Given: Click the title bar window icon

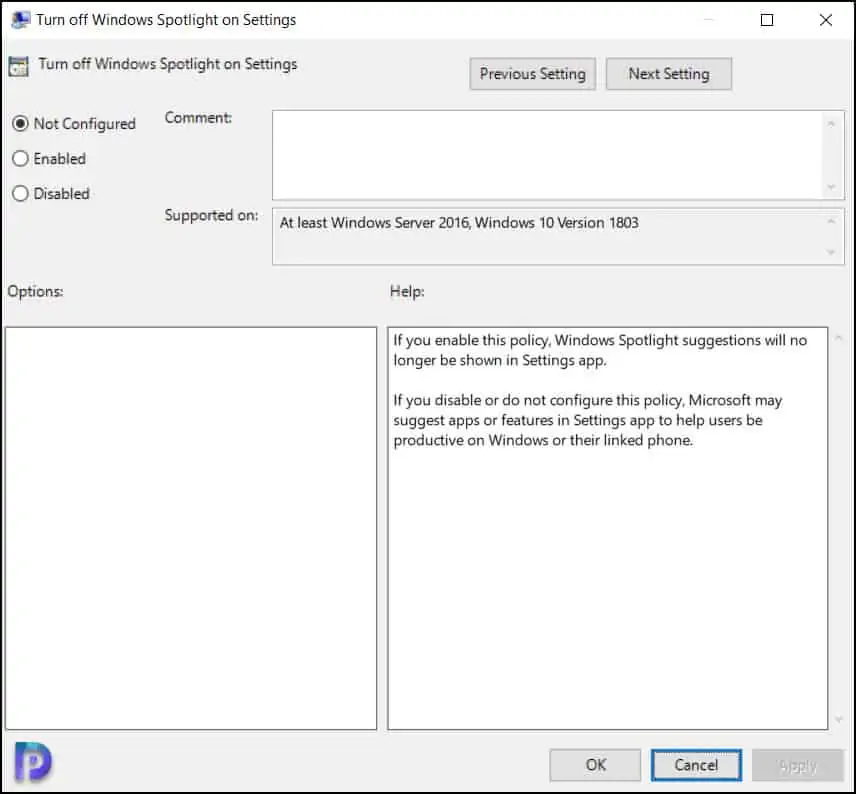Looking at the screenshot, I should 21,20.
